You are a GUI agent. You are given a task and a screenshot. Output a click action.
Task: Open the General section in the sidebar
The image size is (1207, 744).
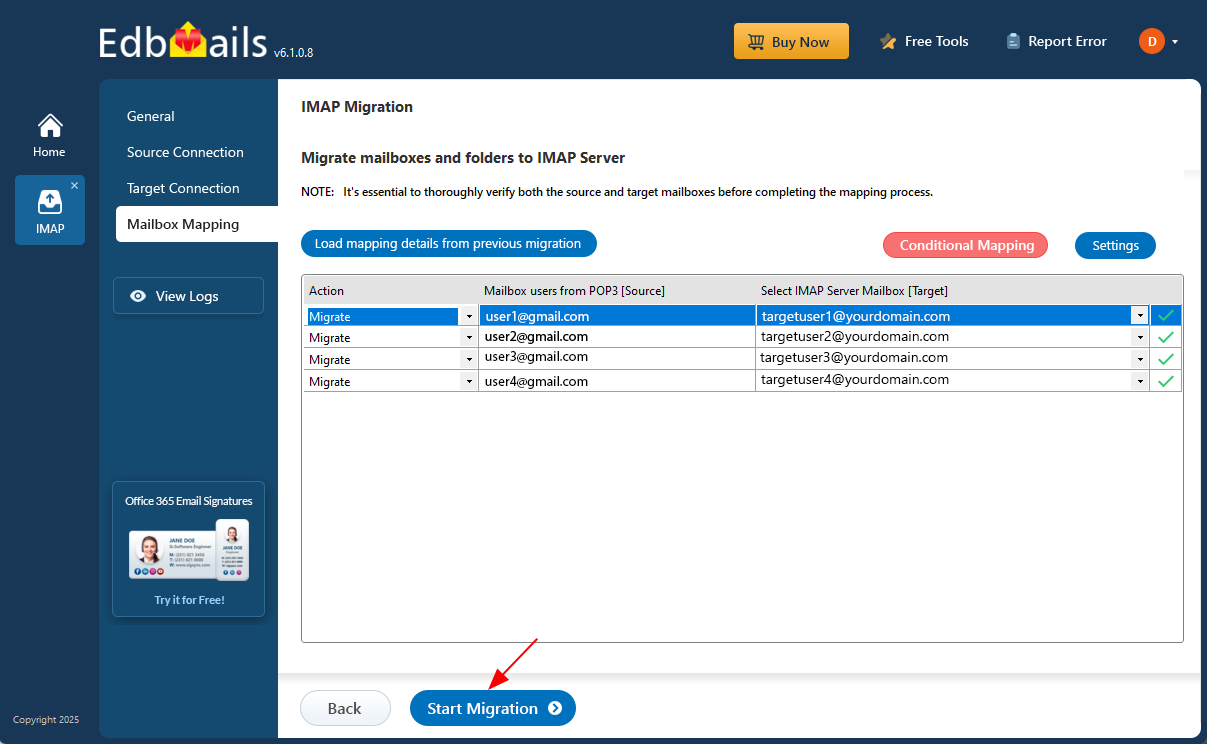coord(151,116)
